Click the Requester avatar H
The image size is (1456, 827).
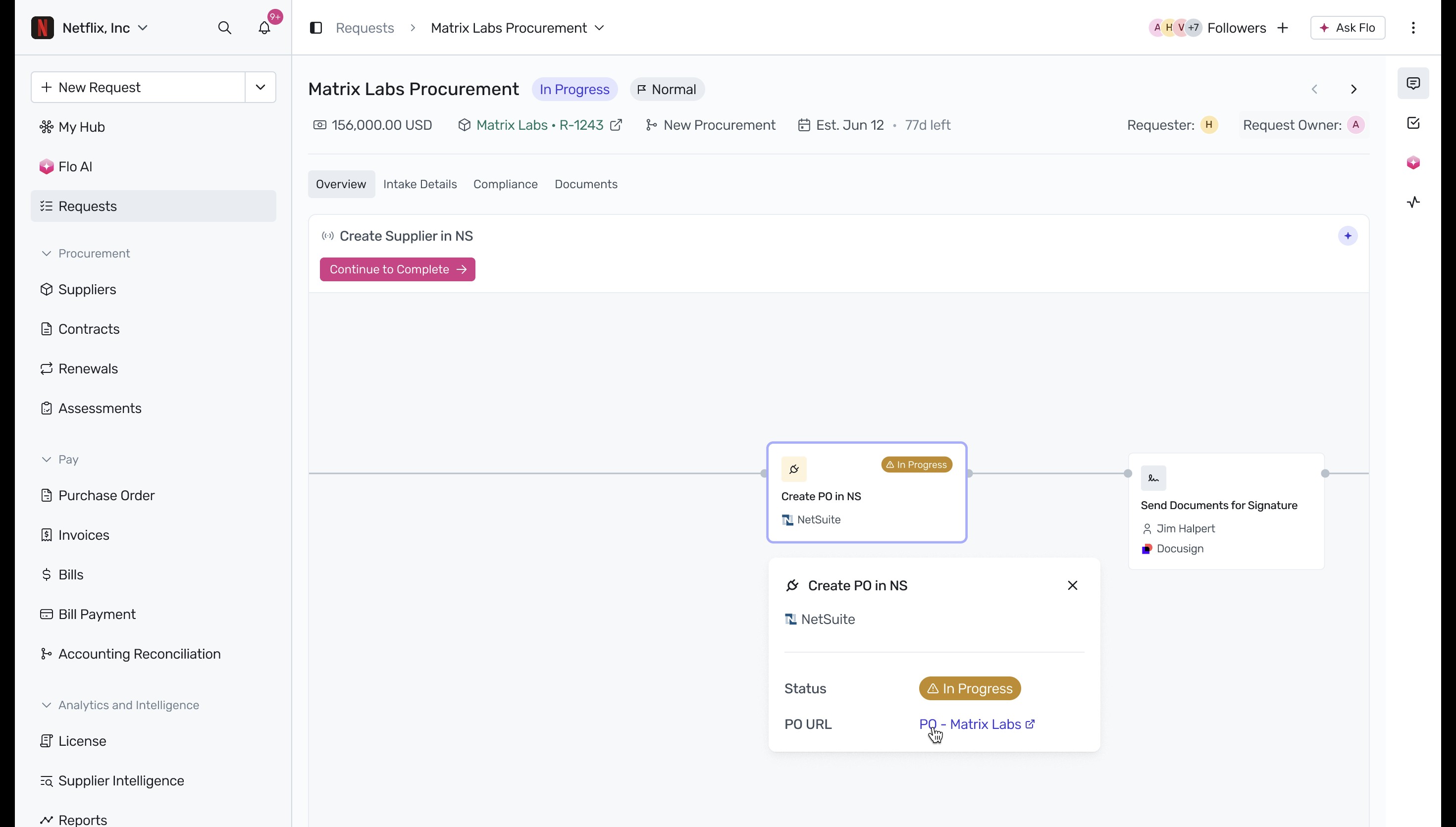click(x=1208, y=125)
